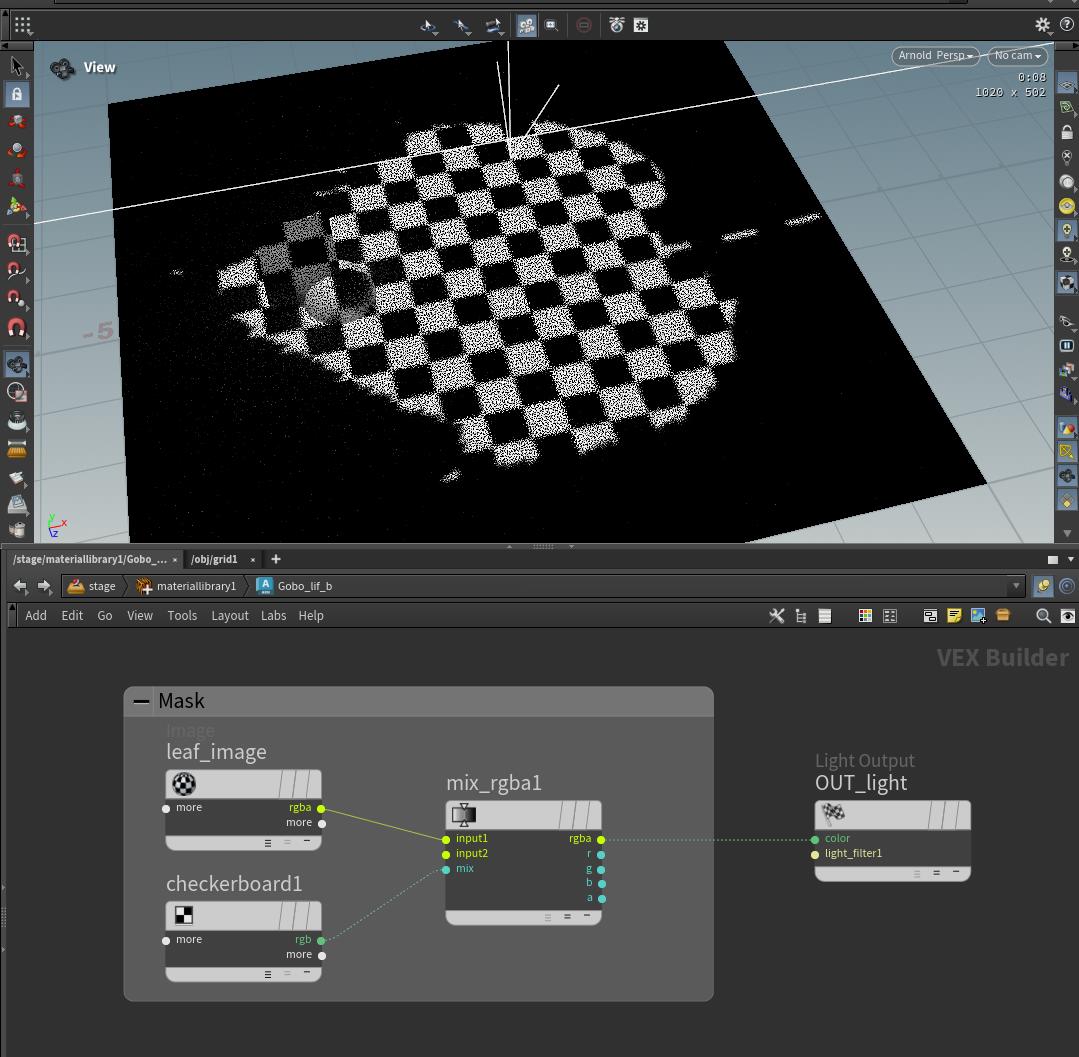Open the Labs menu

click(273, 616)
